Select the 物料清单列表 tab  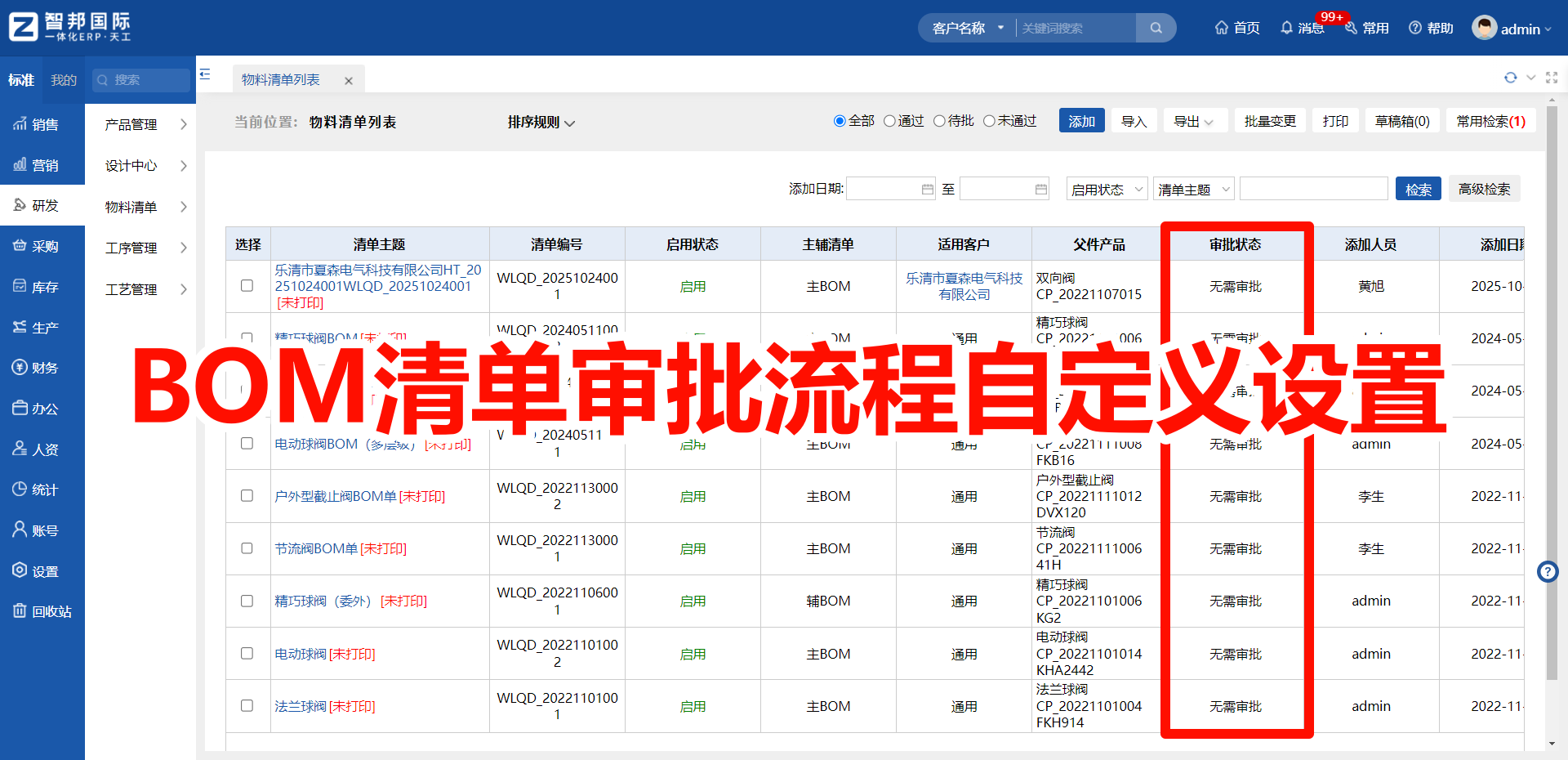(279, 78)
